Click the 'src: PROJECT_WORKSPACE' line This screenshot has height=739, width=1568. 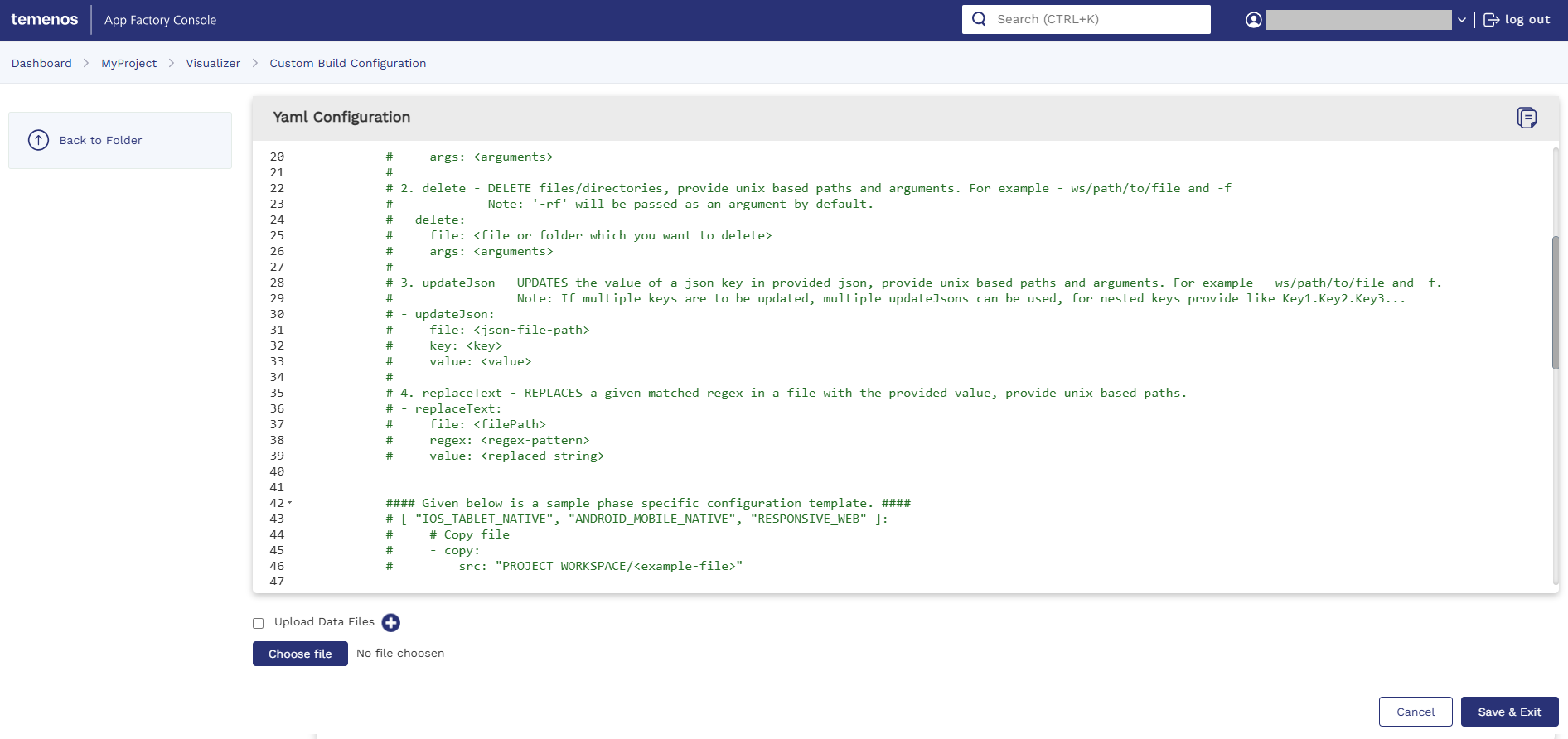click(564, 566)
